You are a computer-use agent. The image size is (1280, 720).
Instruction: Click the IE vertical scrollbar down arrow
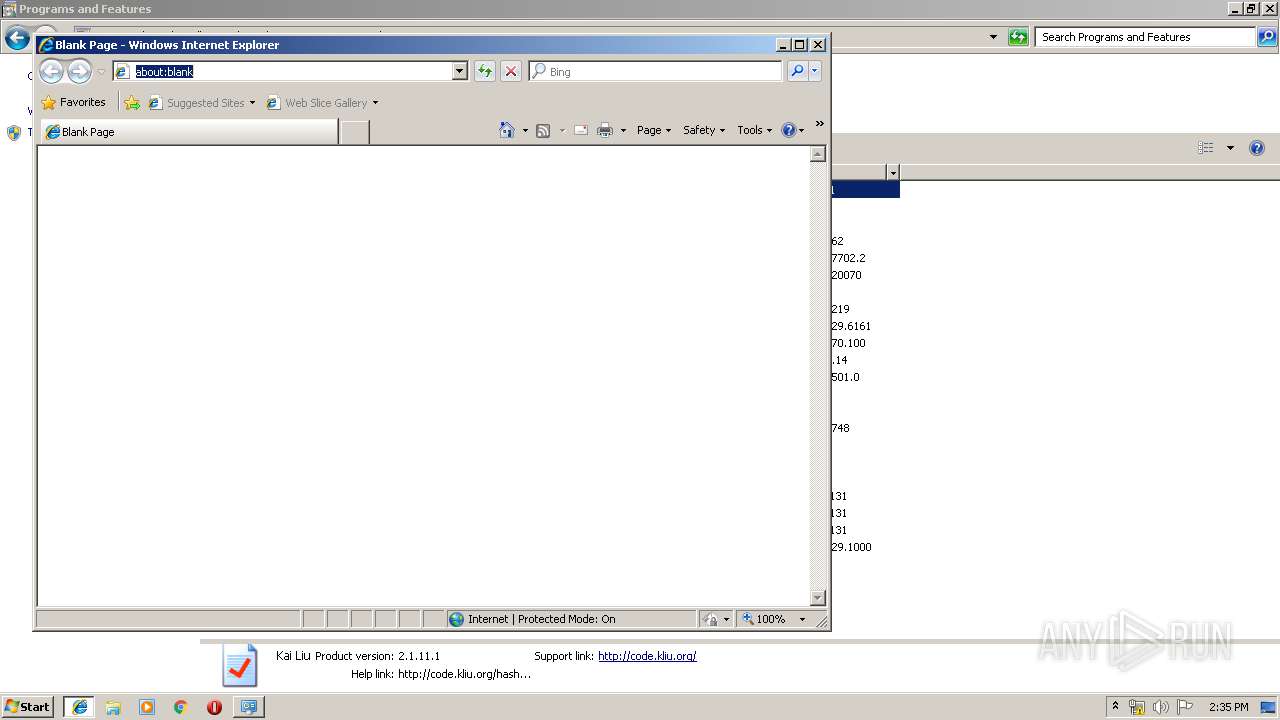coord(817,598)
